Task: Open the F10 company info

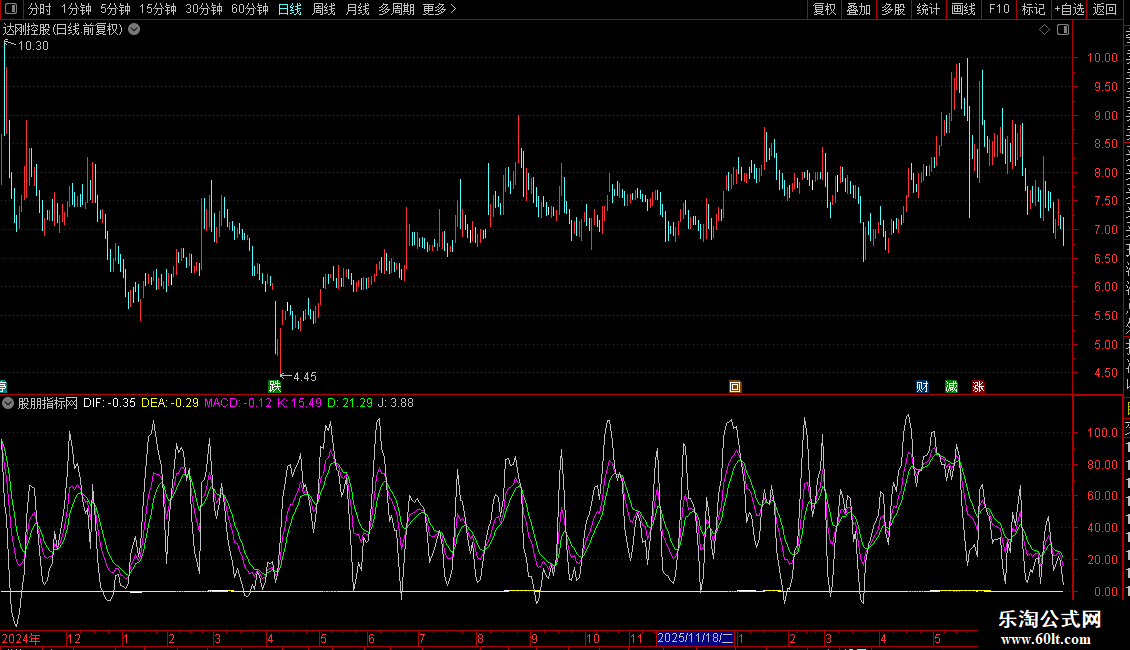Action: [x=999, y=9]
